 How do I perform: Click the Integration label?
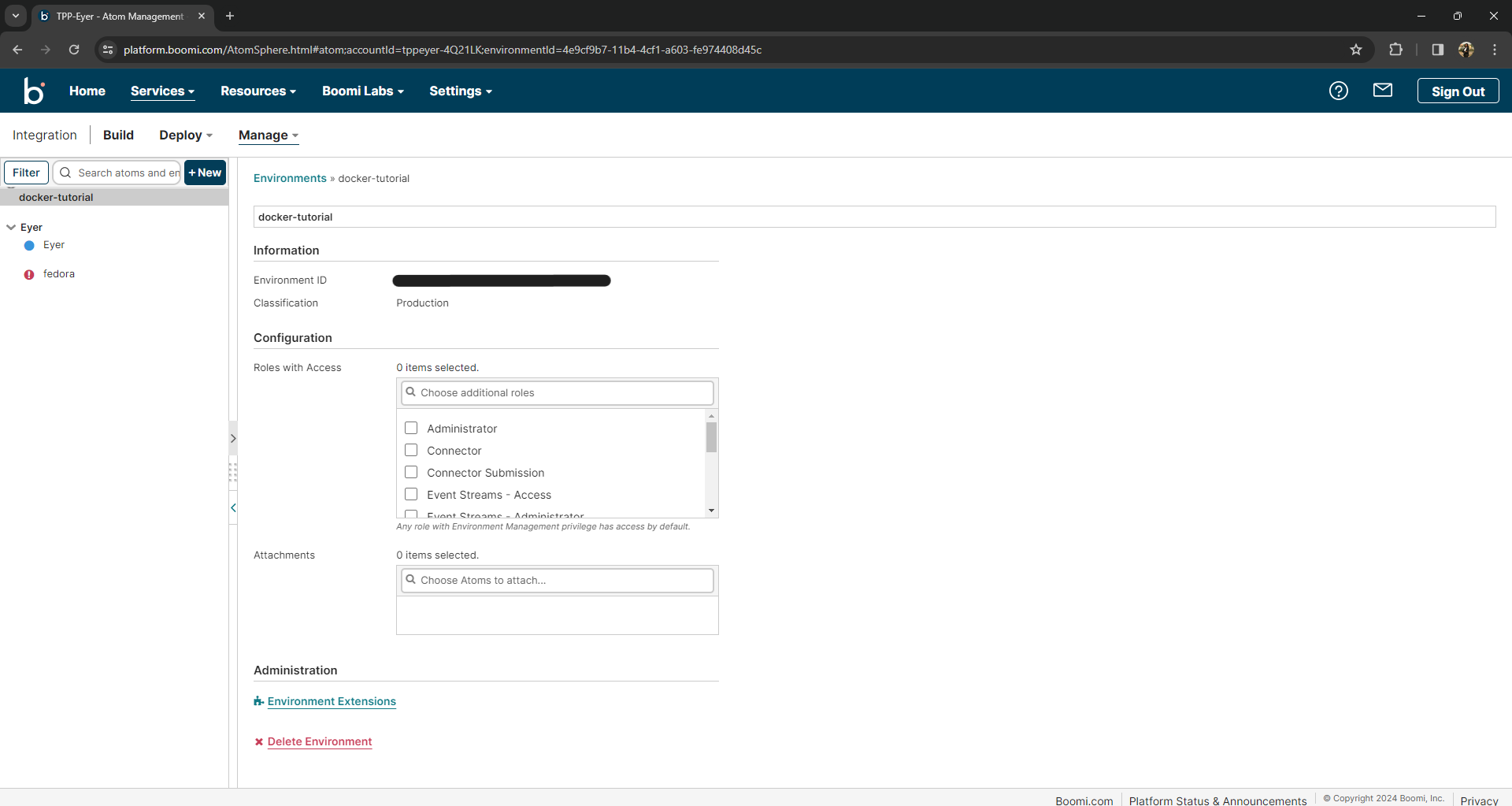[45, 135]
